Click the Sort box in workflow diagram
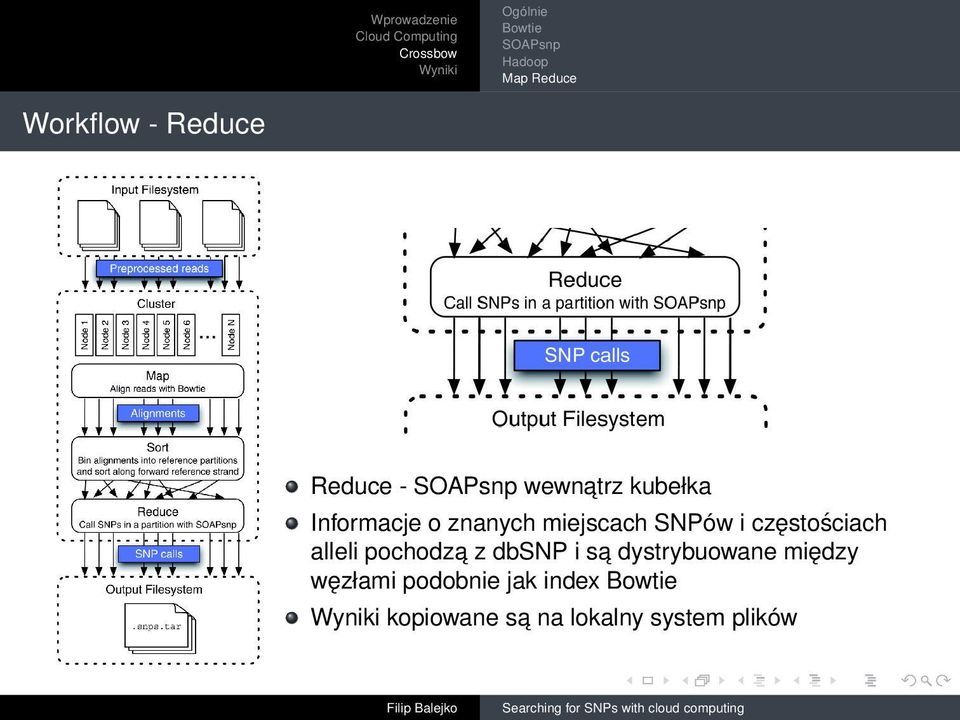 pyautogui.click(x=157, y=459)
